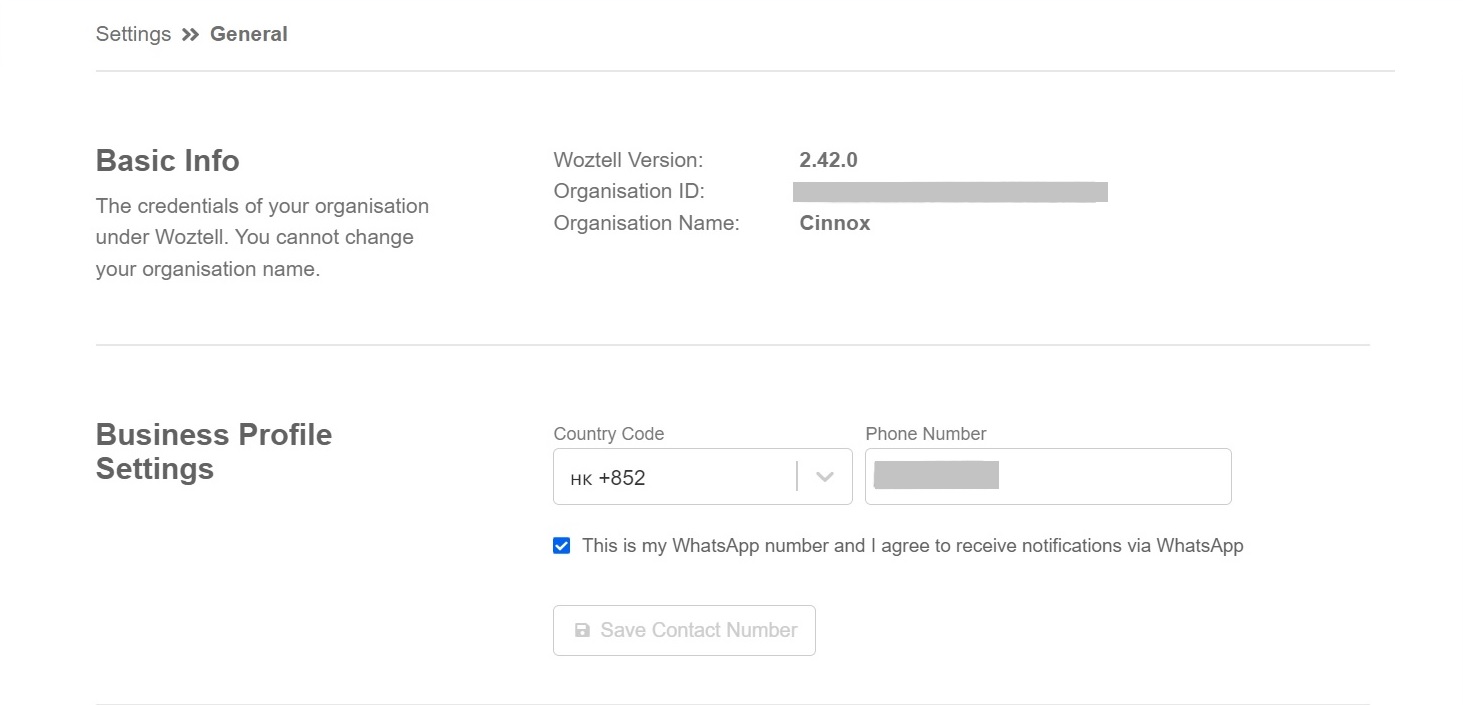This screenshot has width=1463, height=705.
Task: Click the Organisation ID label
Action: pos(630,192)
